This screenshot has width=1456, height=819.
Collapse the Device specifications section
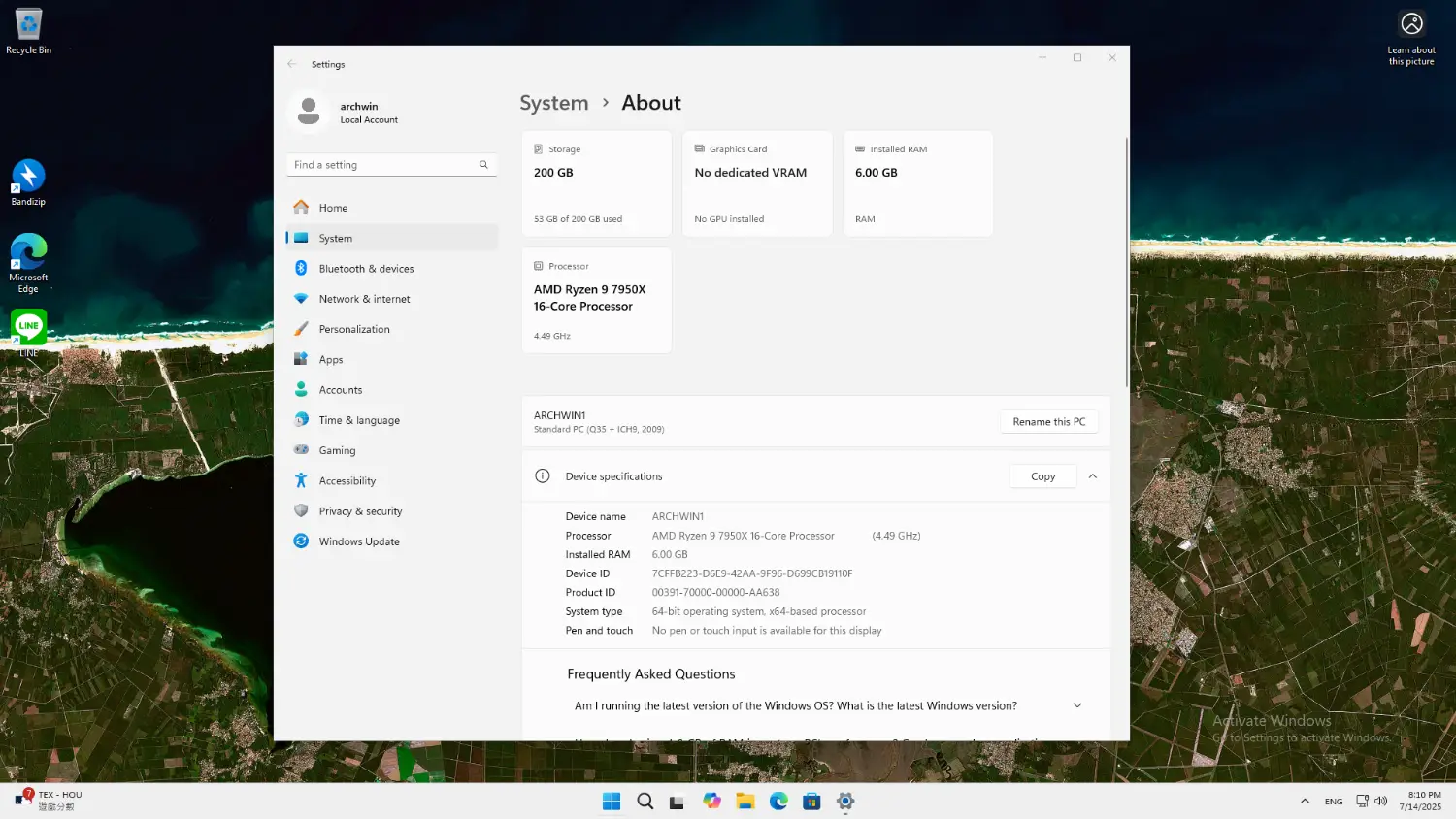click(1093, 476)
